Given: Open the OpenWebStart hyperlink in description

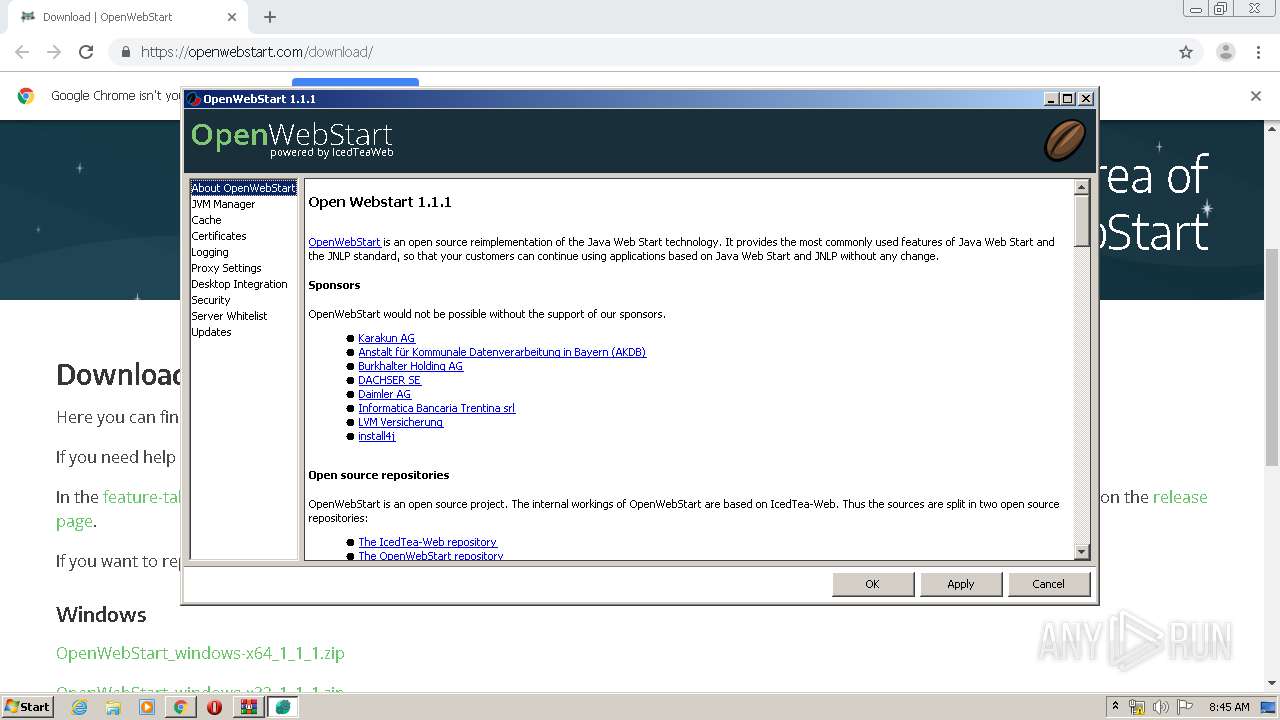Looking at the screenshot, I should coord(344,242).
